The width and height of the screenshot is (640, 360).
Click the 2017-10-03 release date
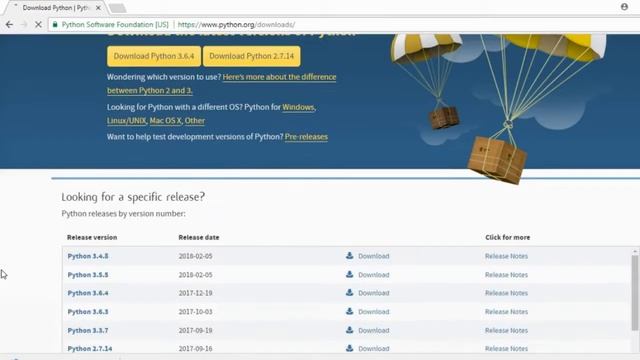point(196,312)
